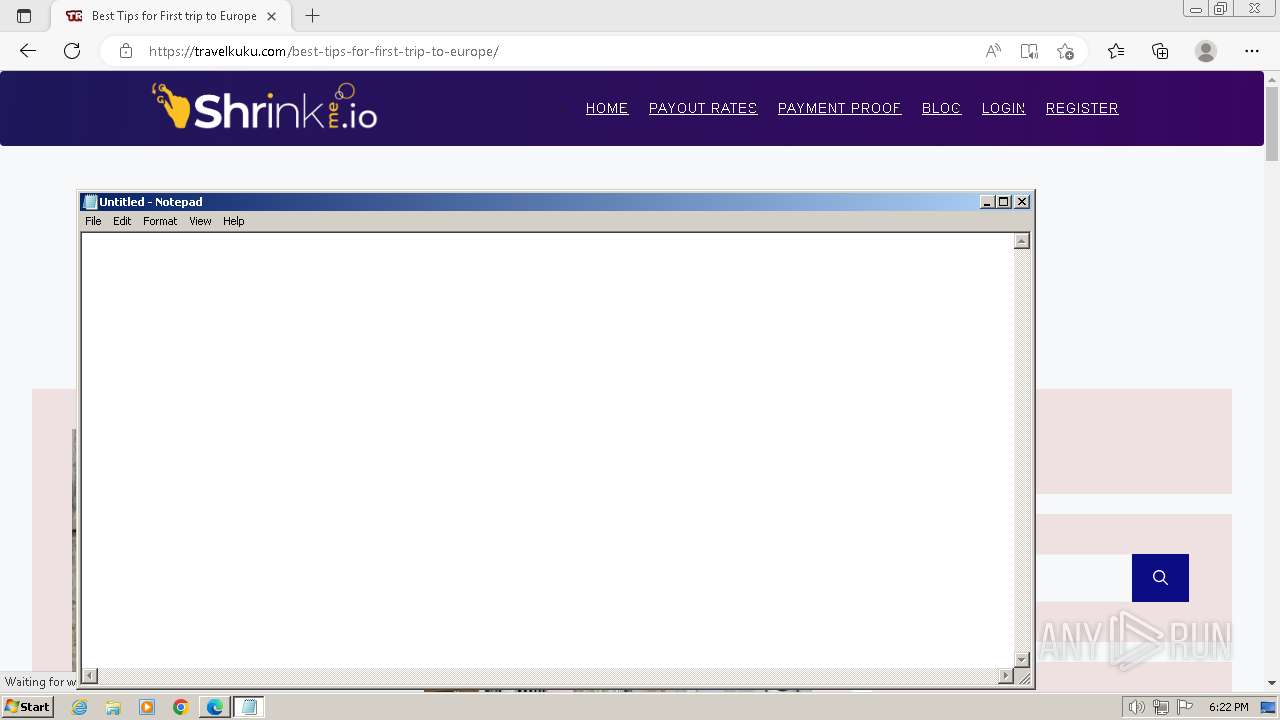The width and height of the screenshot is (1280, 720).
Task: Launch Google Chrome from taskbar
Action: click(181, 707)
